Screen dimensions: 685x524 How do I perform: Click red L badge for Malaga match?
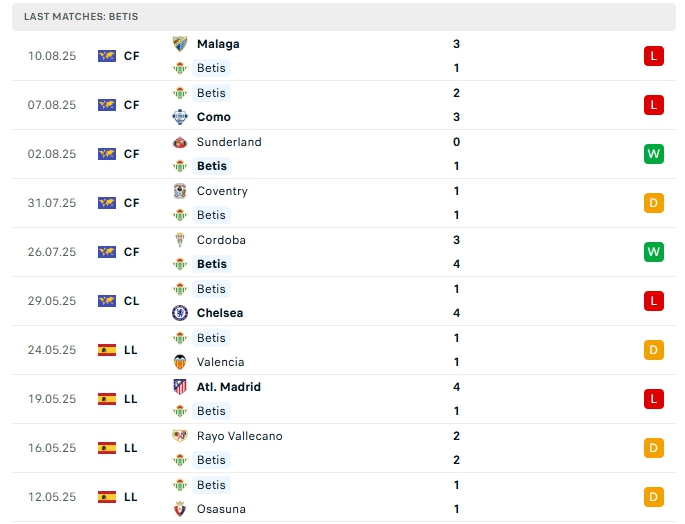point(654,56)
